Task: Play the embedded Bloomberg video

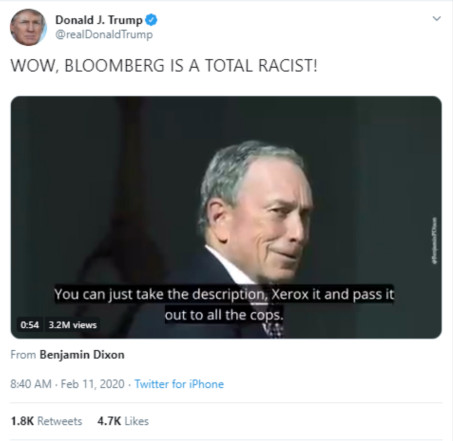Action: click(x=226, y=217)
